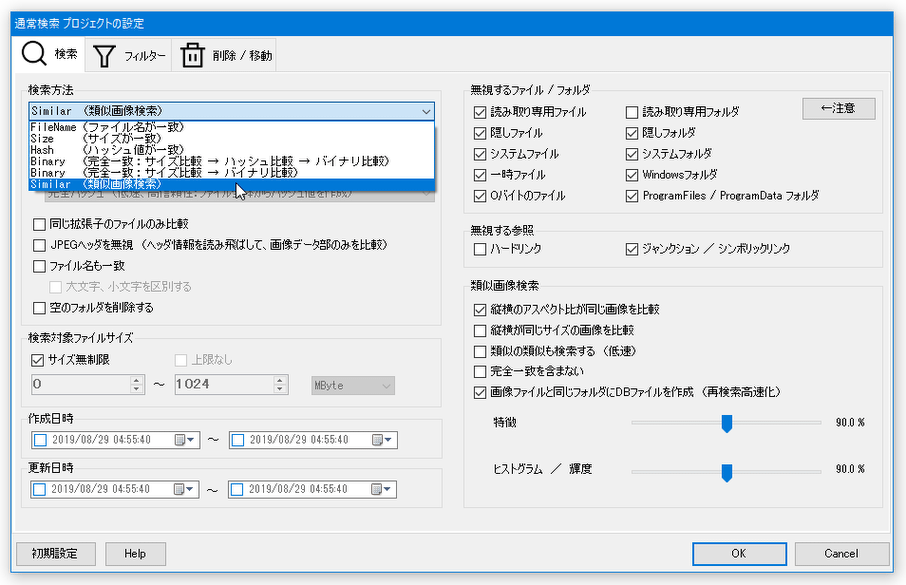
Task: Uncheck ジャンクション / シンボリックリンク checkbox
Action: click(632, 249)
